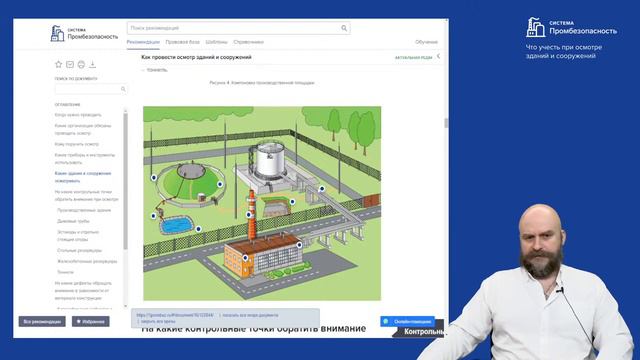640x360 pixels.
Task: Switch to the Рекомендации tab
Action: pyautogui.click(x=143, y=42)
